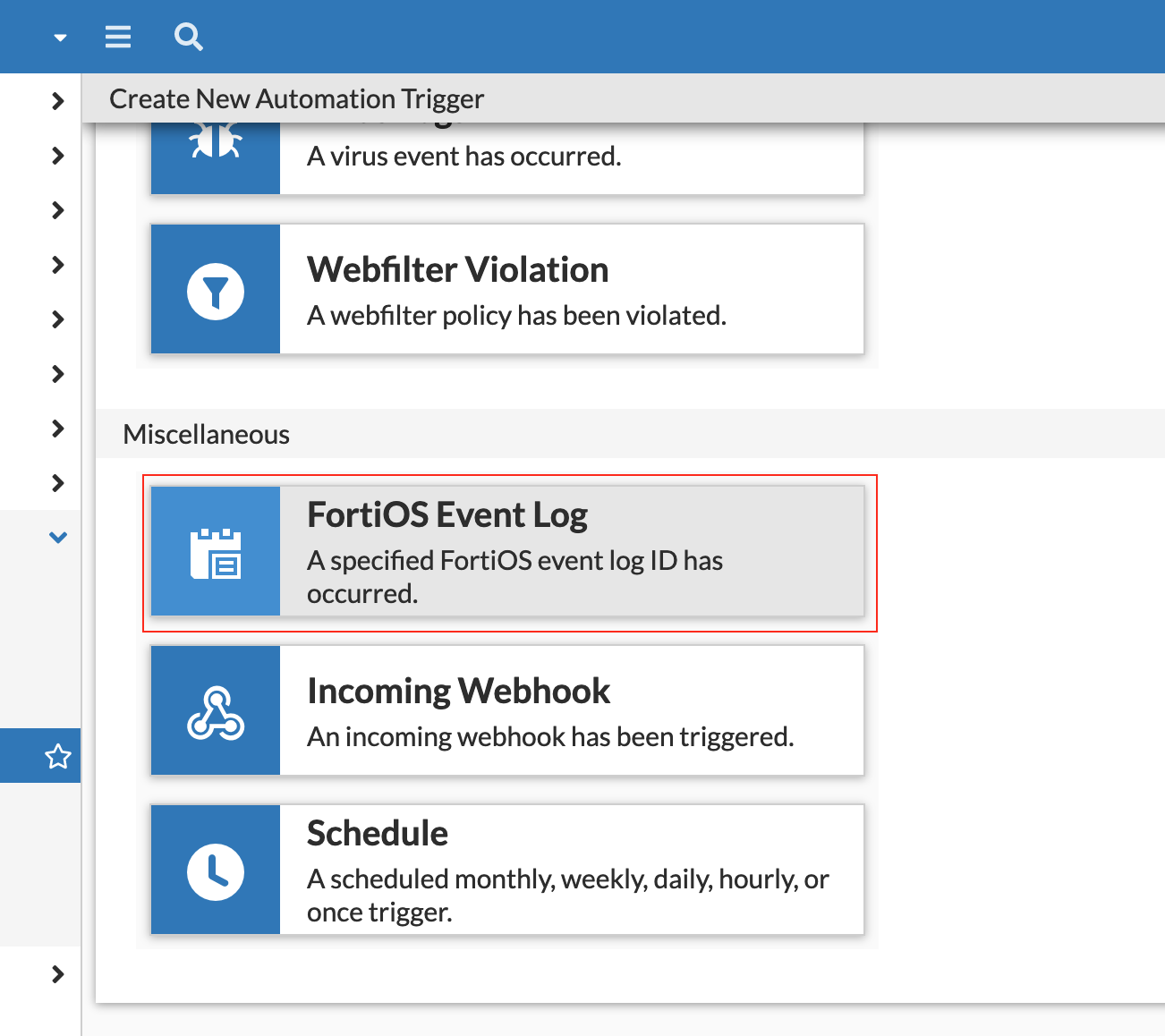Pick the Schedule trigger title

(377, 834)
